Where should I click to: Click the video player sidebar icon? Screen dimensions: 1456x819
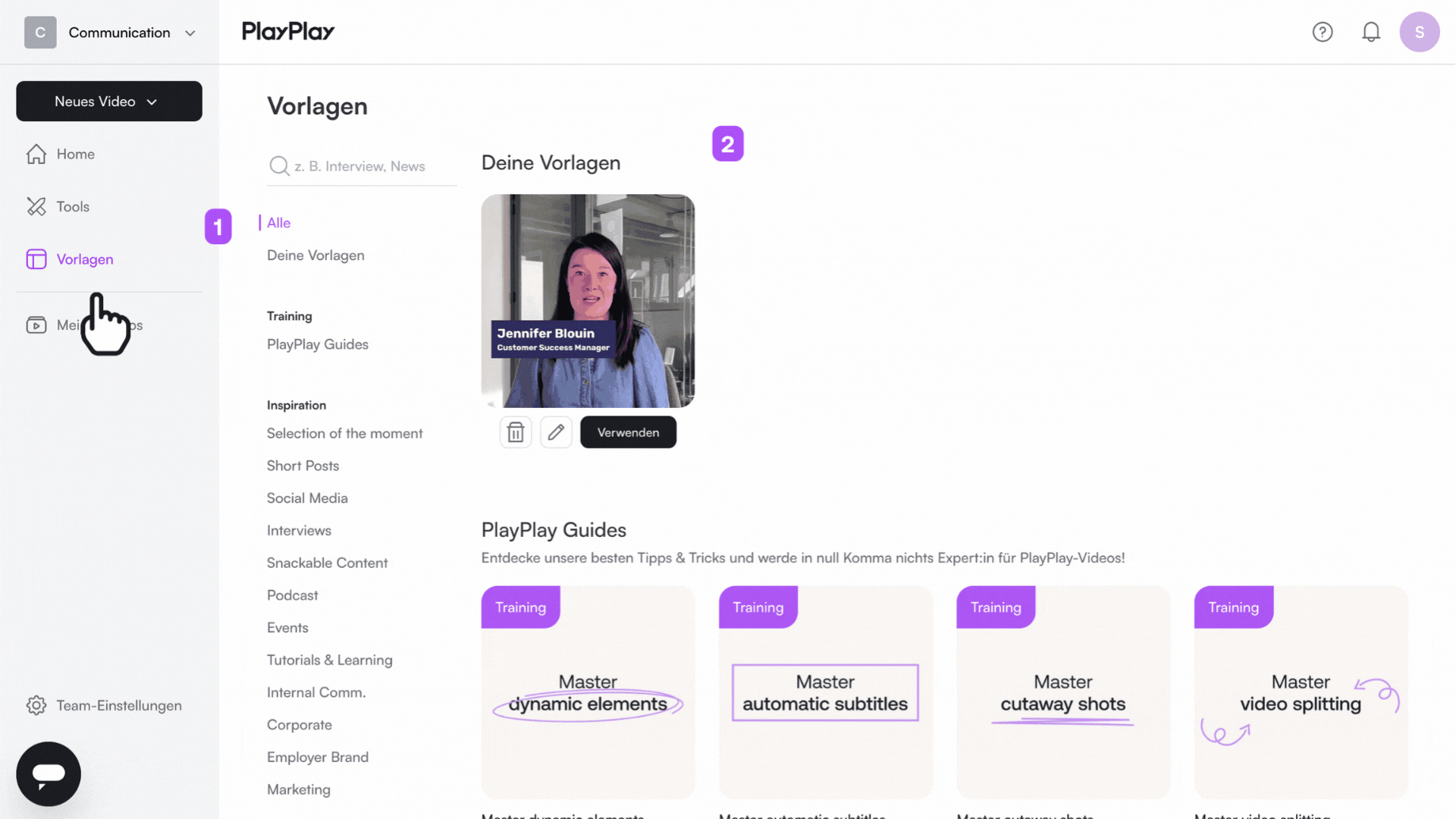[x=36, y=325]
